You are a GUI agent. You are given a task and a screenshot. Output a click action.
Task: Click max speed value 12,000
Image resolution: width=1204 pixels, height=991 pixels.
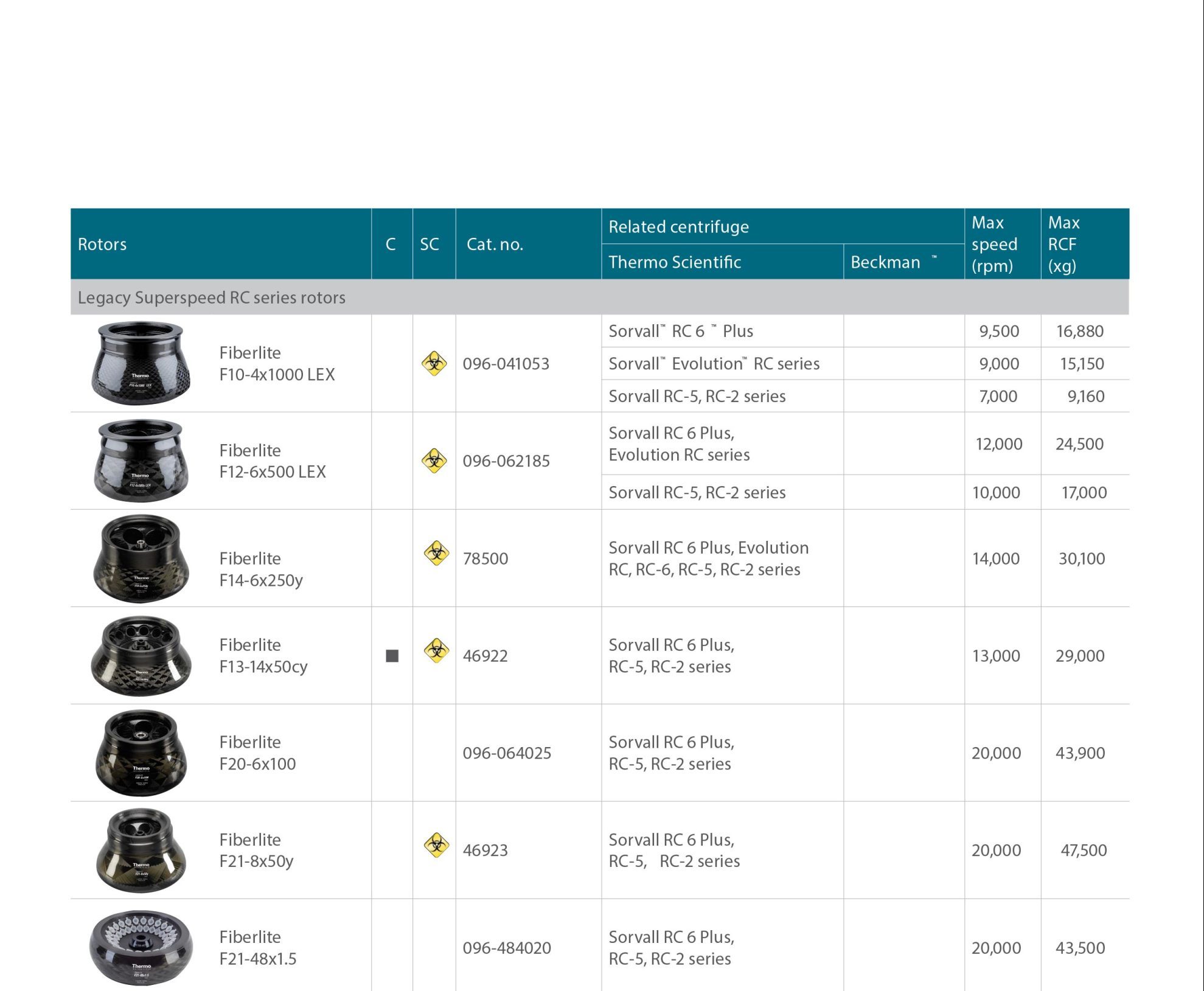(999, 443)
